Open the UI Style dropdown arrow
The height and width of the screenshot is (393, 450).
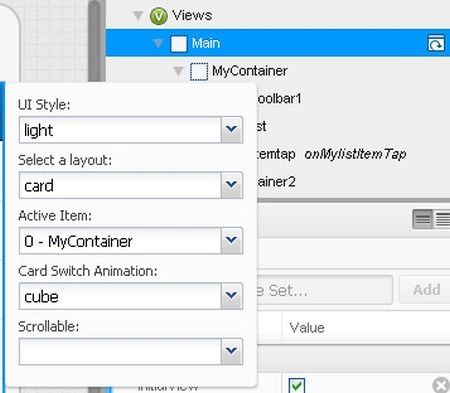click(x=232, y=130)
